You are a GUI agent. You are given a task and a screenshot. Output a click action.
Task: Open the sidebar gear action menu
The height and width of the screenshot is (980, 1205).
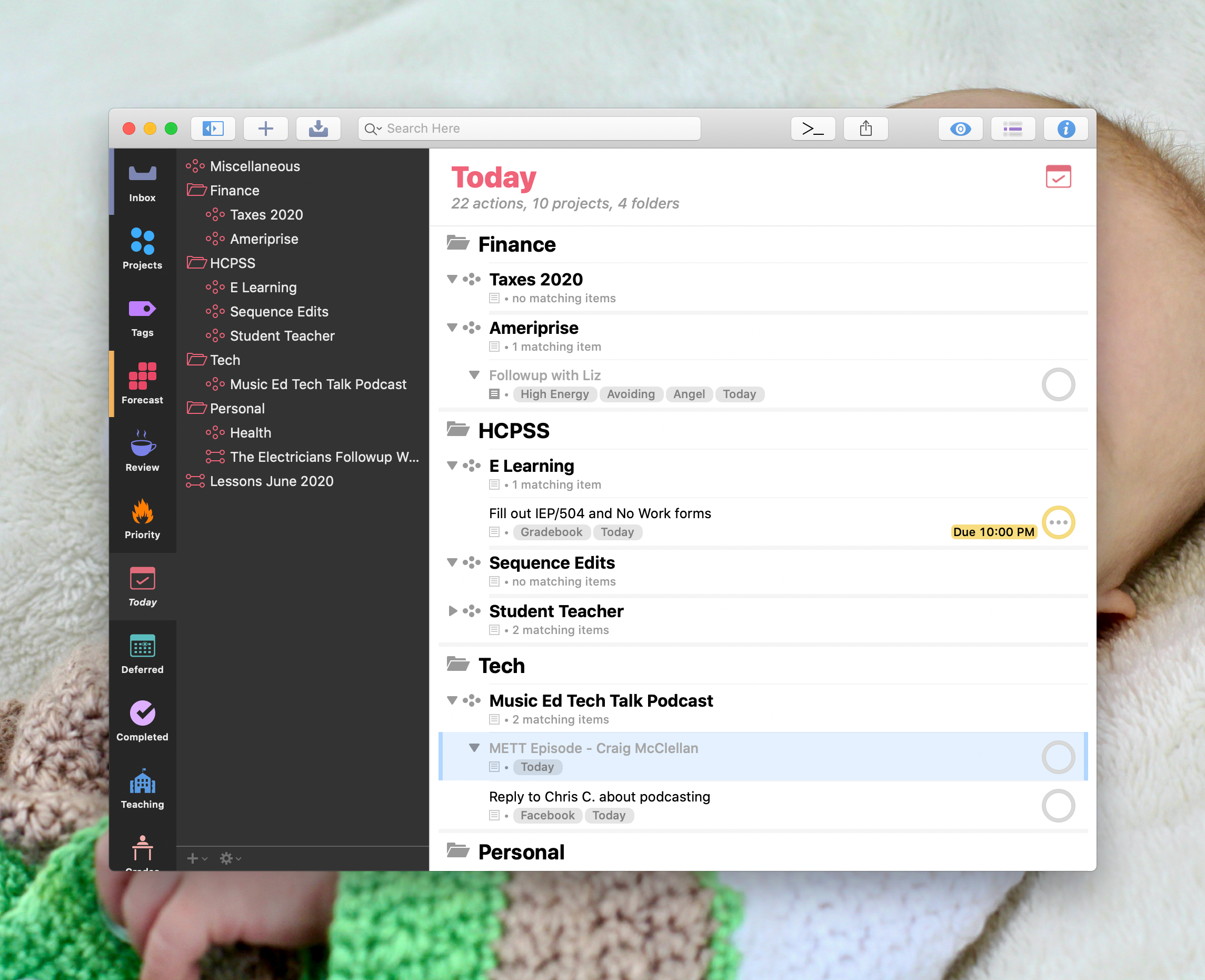click(x=230, y=859)
